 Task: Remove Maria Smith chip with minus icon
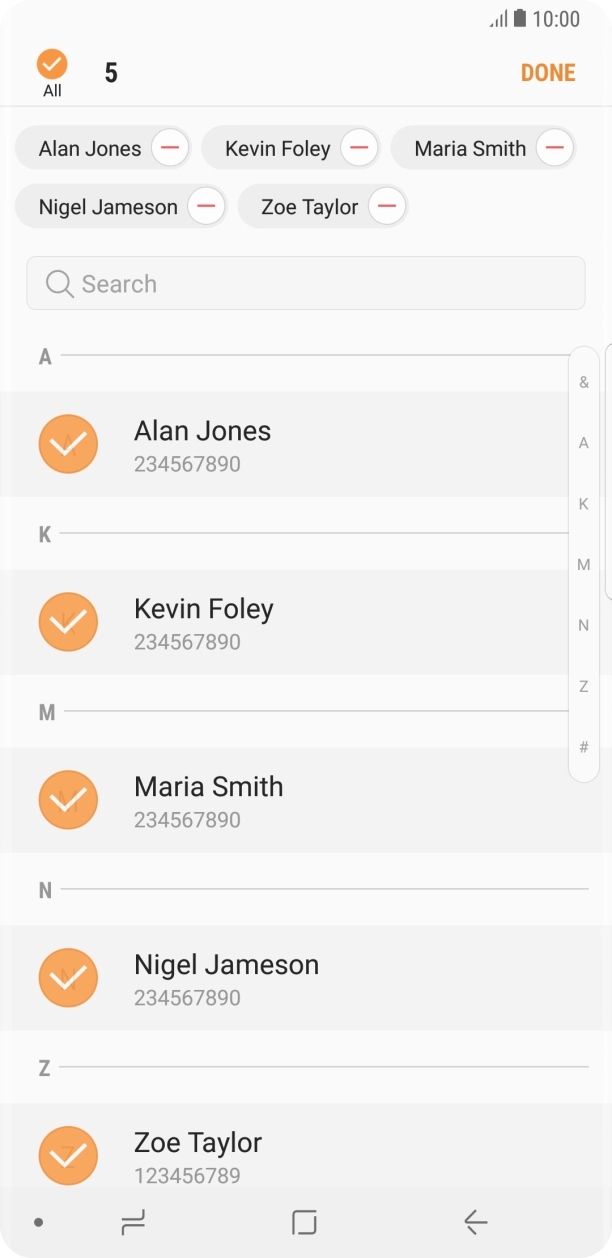click(x=554, y=148)
